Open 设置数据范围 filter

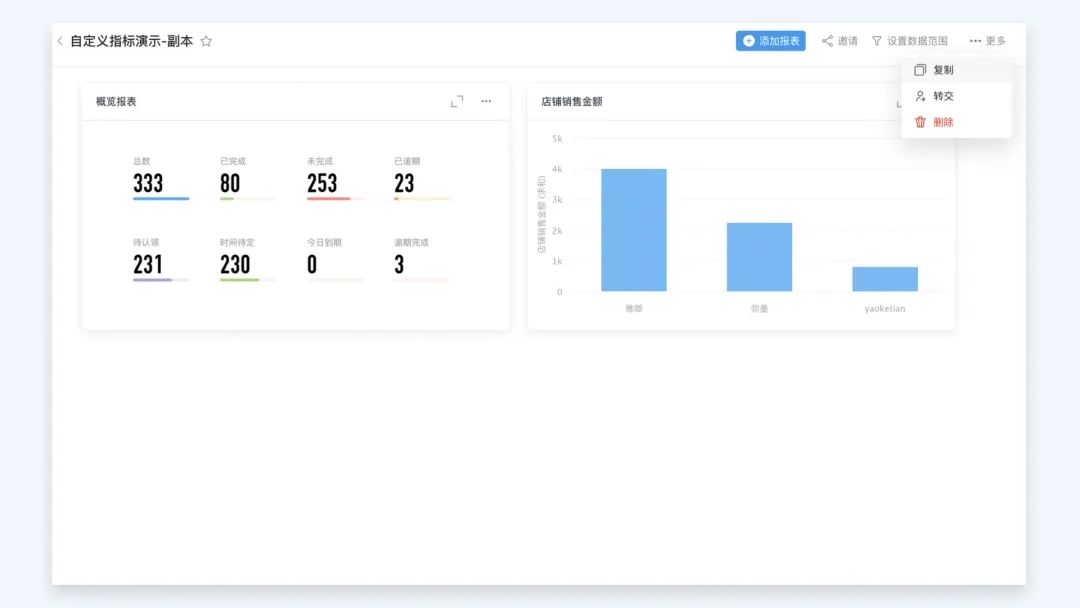[909, 41]
